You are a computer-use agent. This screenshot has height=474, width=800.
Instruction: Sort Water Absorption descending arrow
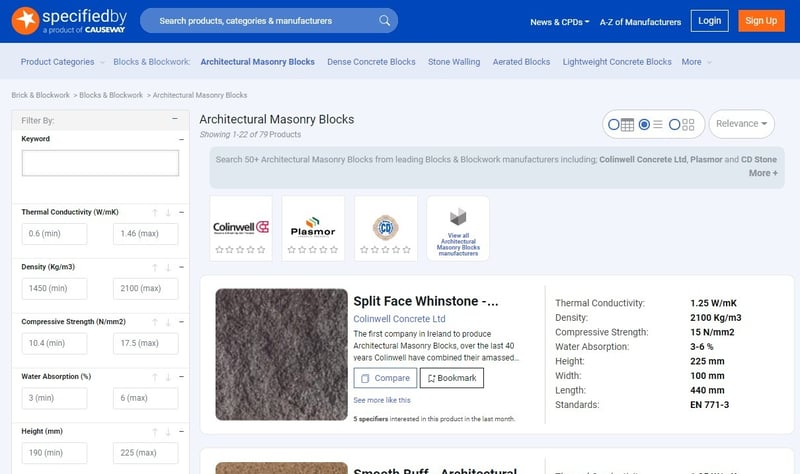tap(168, 377)
